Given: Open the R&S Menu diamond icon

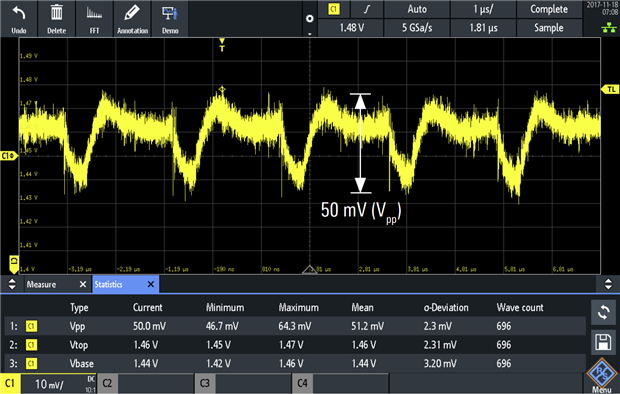Looking at the screenshot, I should coord(602,374).
